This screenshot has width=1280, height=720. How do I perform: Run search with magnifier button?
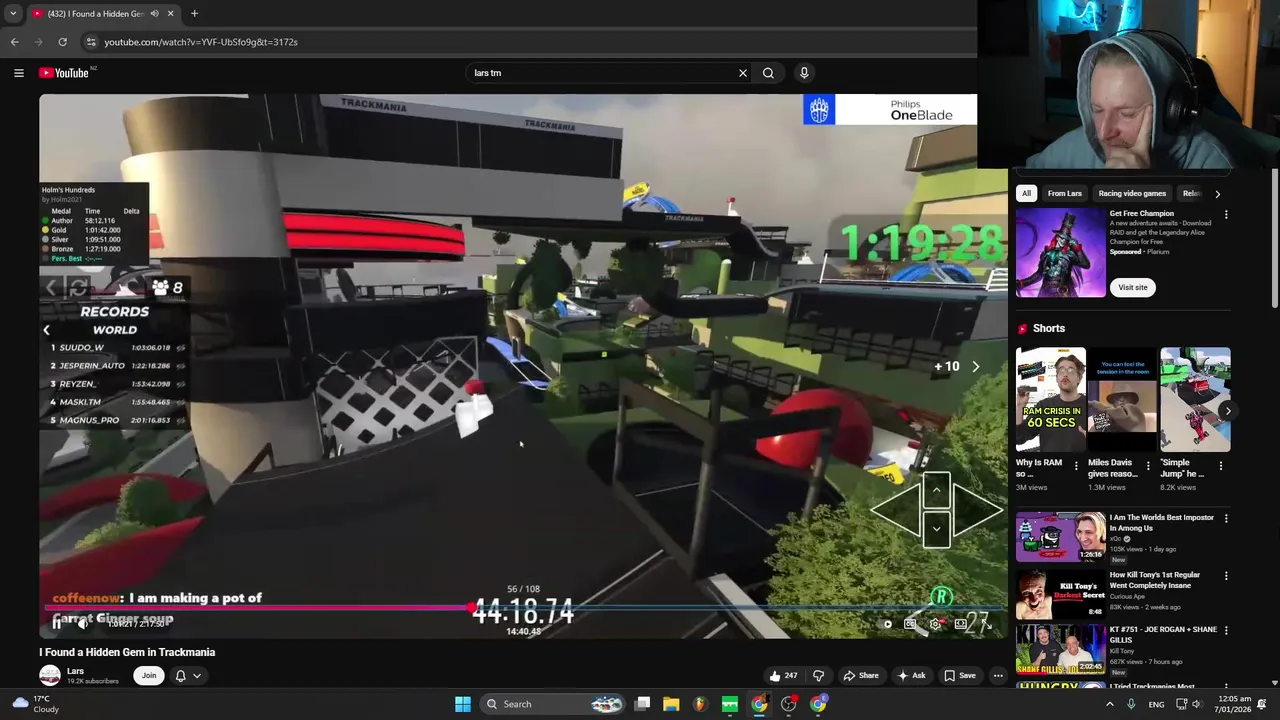click(x=768, y=73)
